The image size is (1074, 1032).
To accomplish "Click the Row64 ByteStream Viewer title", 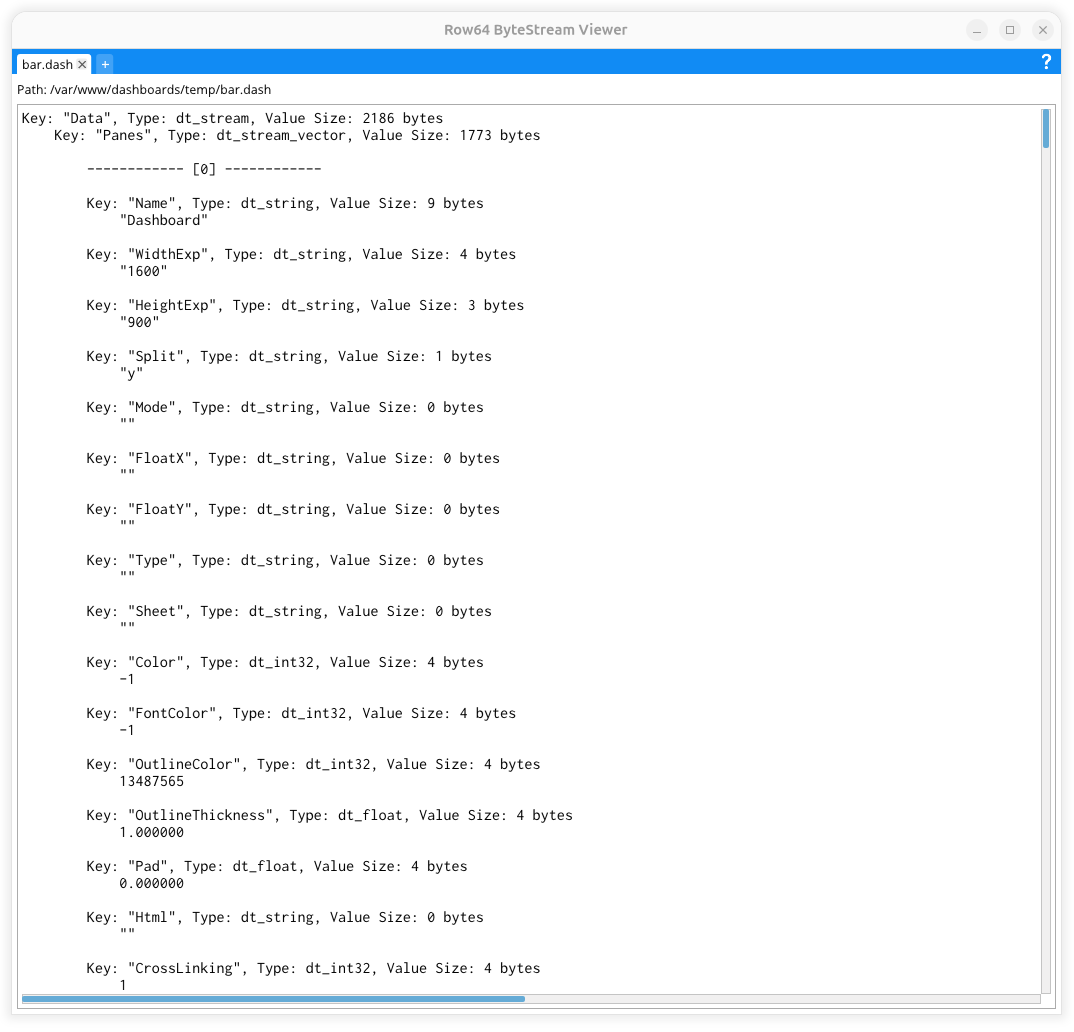I will tap(536, 30).
